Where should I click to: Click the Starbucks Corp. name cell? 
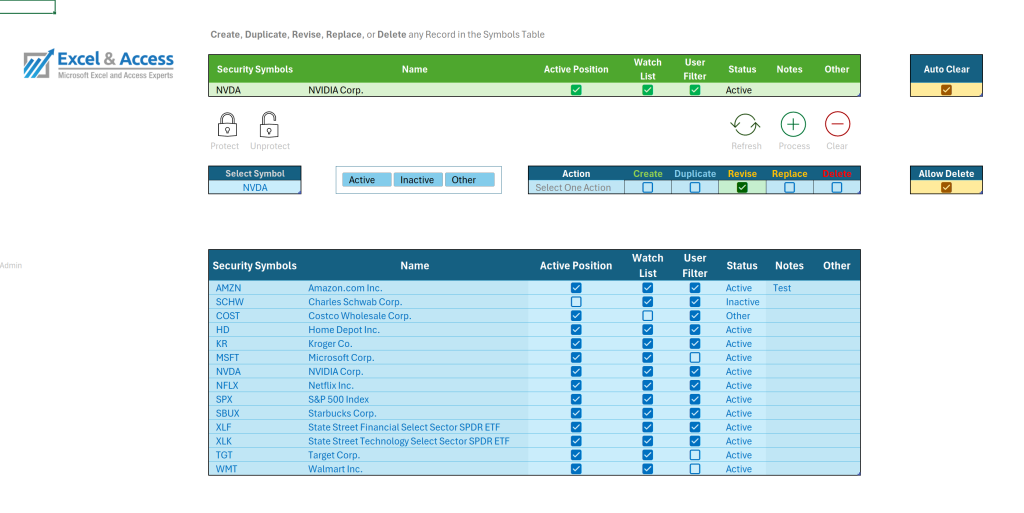click(x=415, y=413)
